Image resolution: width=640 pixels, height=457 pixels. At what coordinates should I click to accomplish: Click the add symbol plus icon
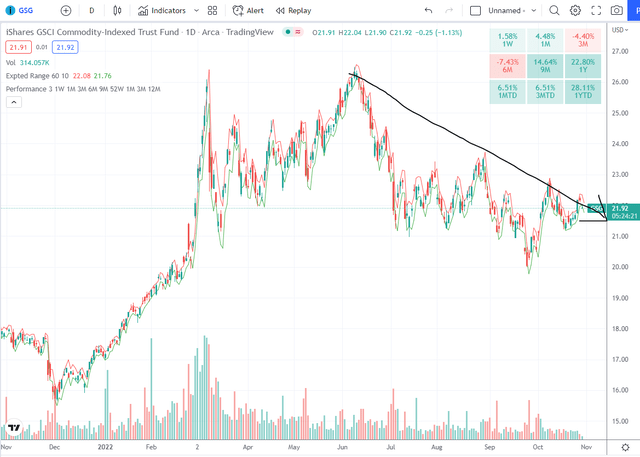(x=66, y=11)
